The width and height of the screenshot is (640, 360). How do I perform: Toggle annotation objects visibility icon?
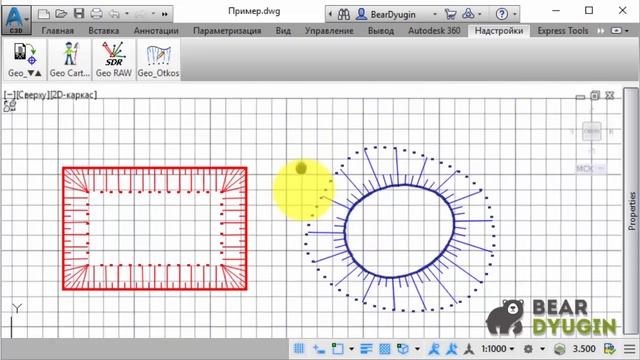[434, 349]
